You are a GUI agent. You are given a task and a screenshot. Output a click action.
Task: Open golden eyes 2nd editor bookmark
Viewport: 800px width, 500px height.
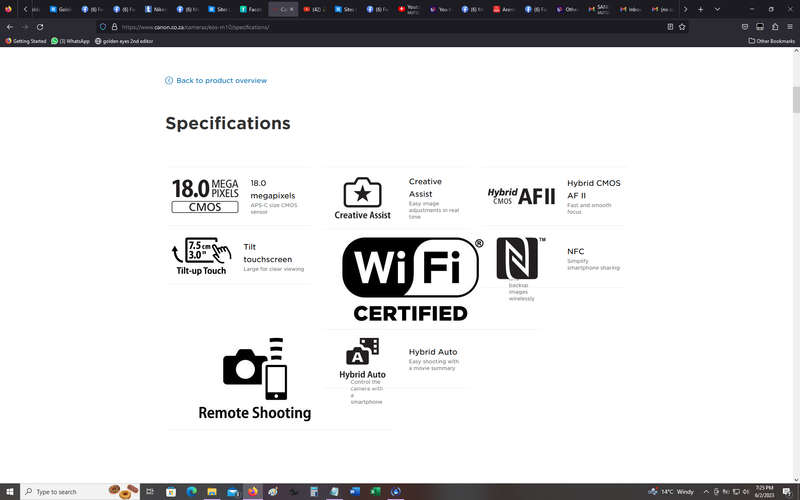tap(124, 41)
